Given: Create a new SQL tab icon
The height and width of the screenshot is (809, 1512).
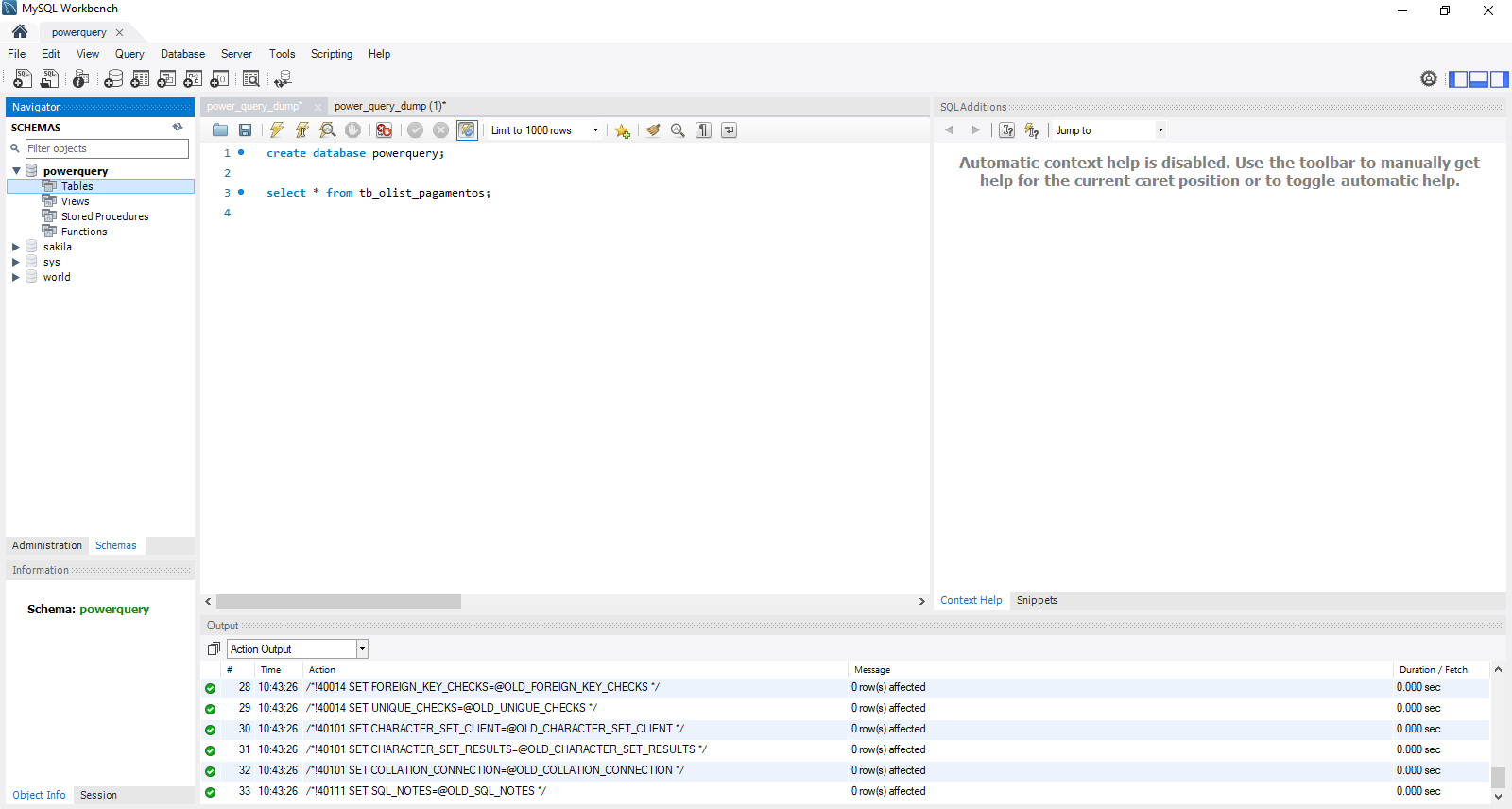Looking at the screenshot, I should tap(23, 79).
